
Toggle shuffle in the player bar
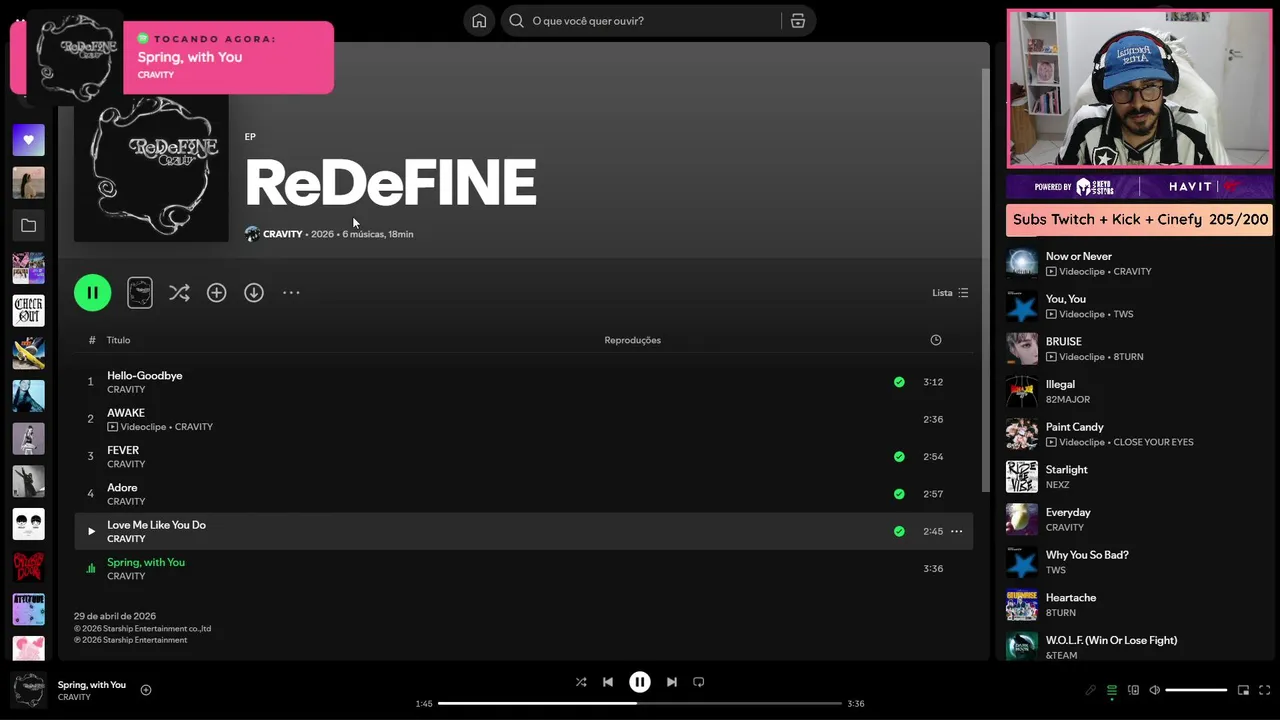click(x=581, y=682)
